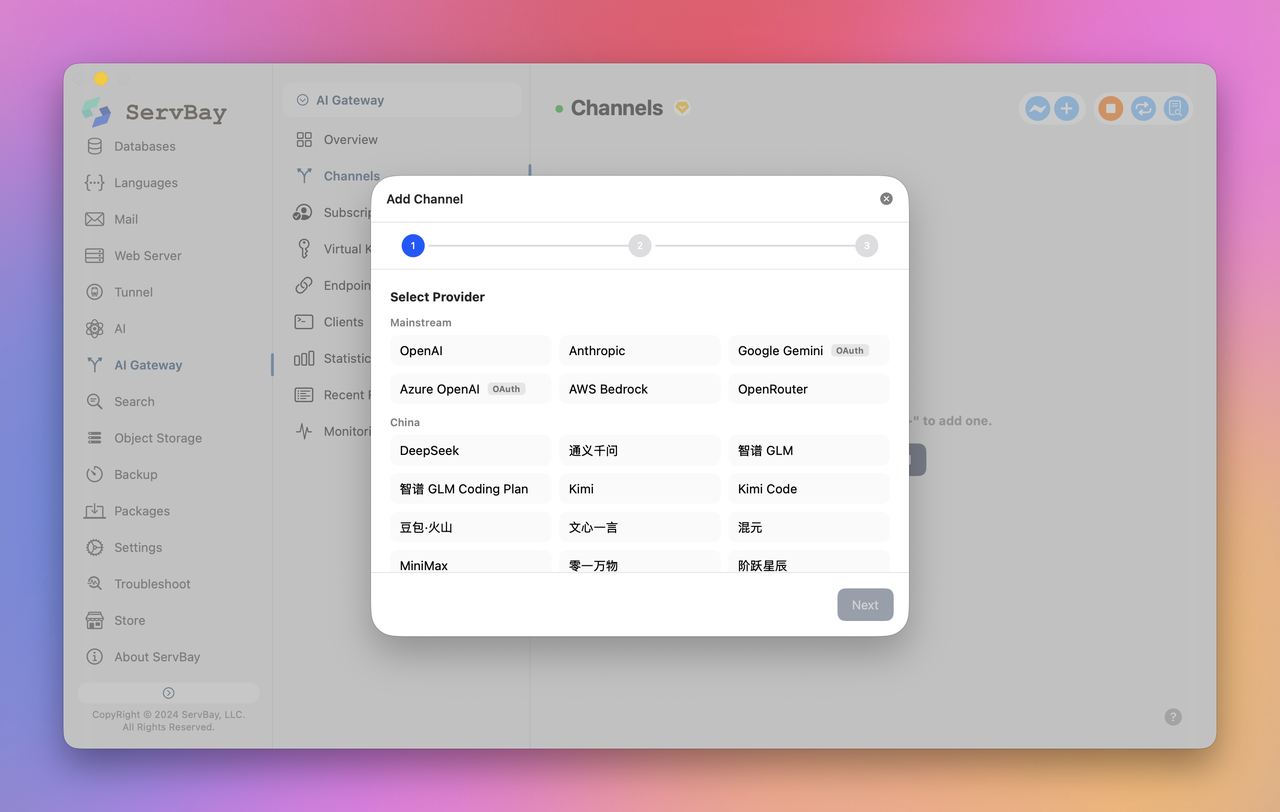
Task: Open Monitoring in the AI Gateway menu
Action: pyautogui.click(x=332, y=432)
